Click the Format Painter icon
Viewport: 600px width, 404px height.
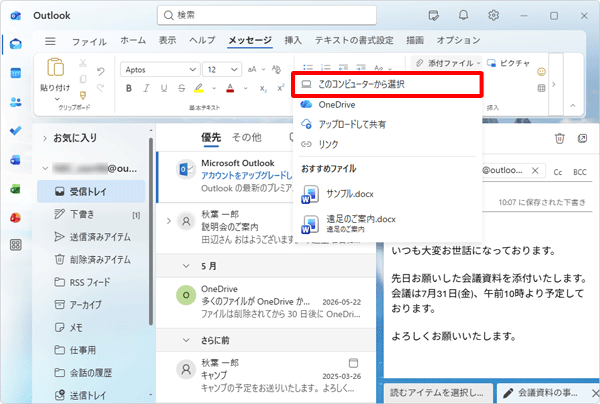click(83, 95)
